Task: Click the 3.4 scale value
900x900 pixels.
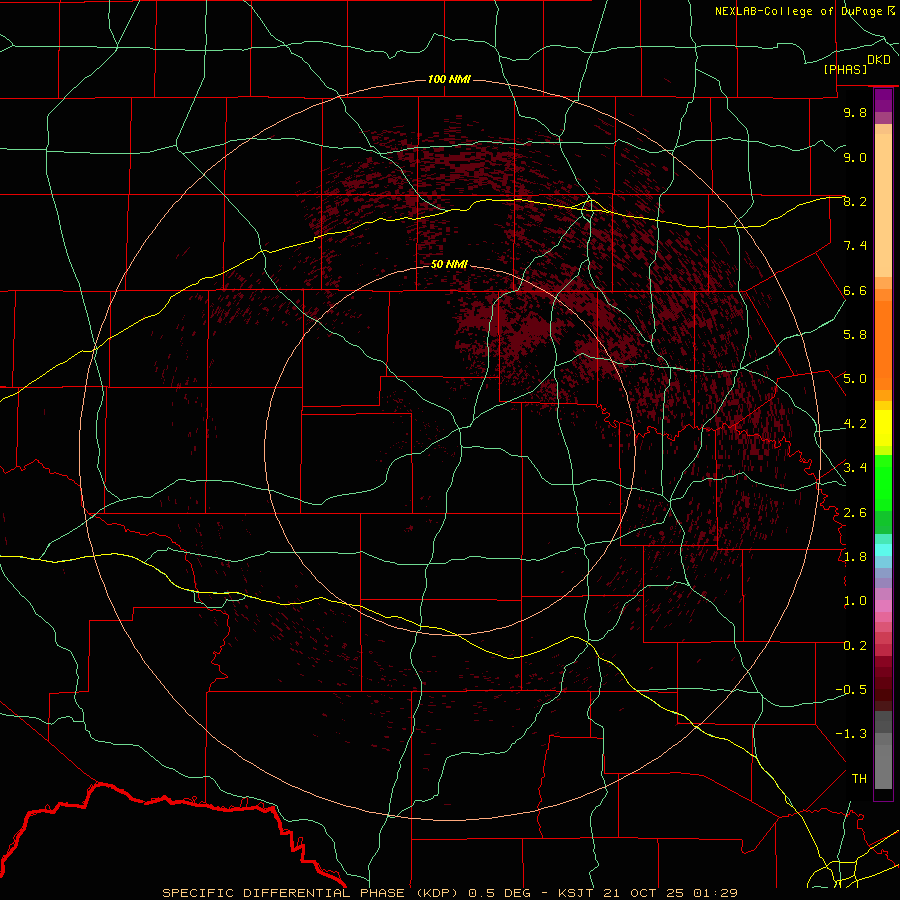Action: [x=855, y=468]
